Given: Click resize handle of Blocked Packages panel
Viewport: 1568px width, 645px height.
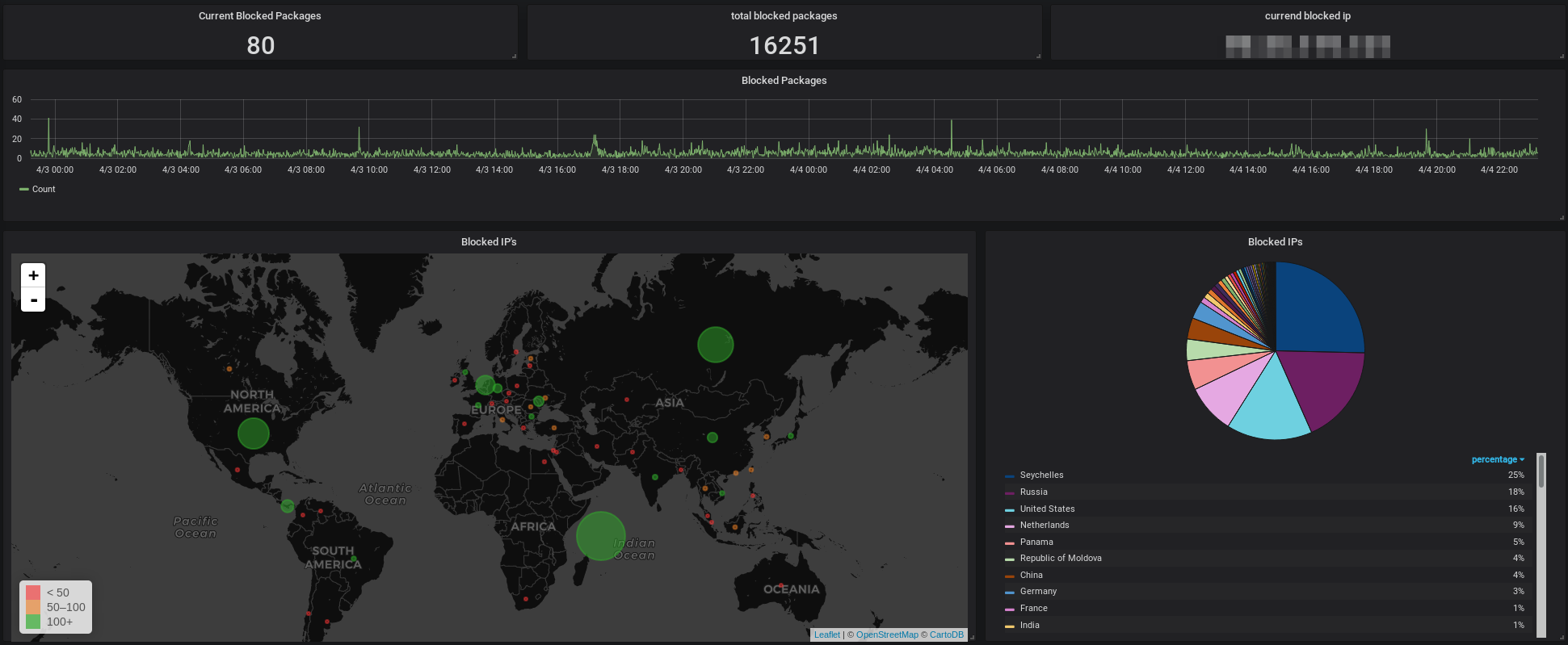Looking at the screenshot, I should [x=1562, y=218].
